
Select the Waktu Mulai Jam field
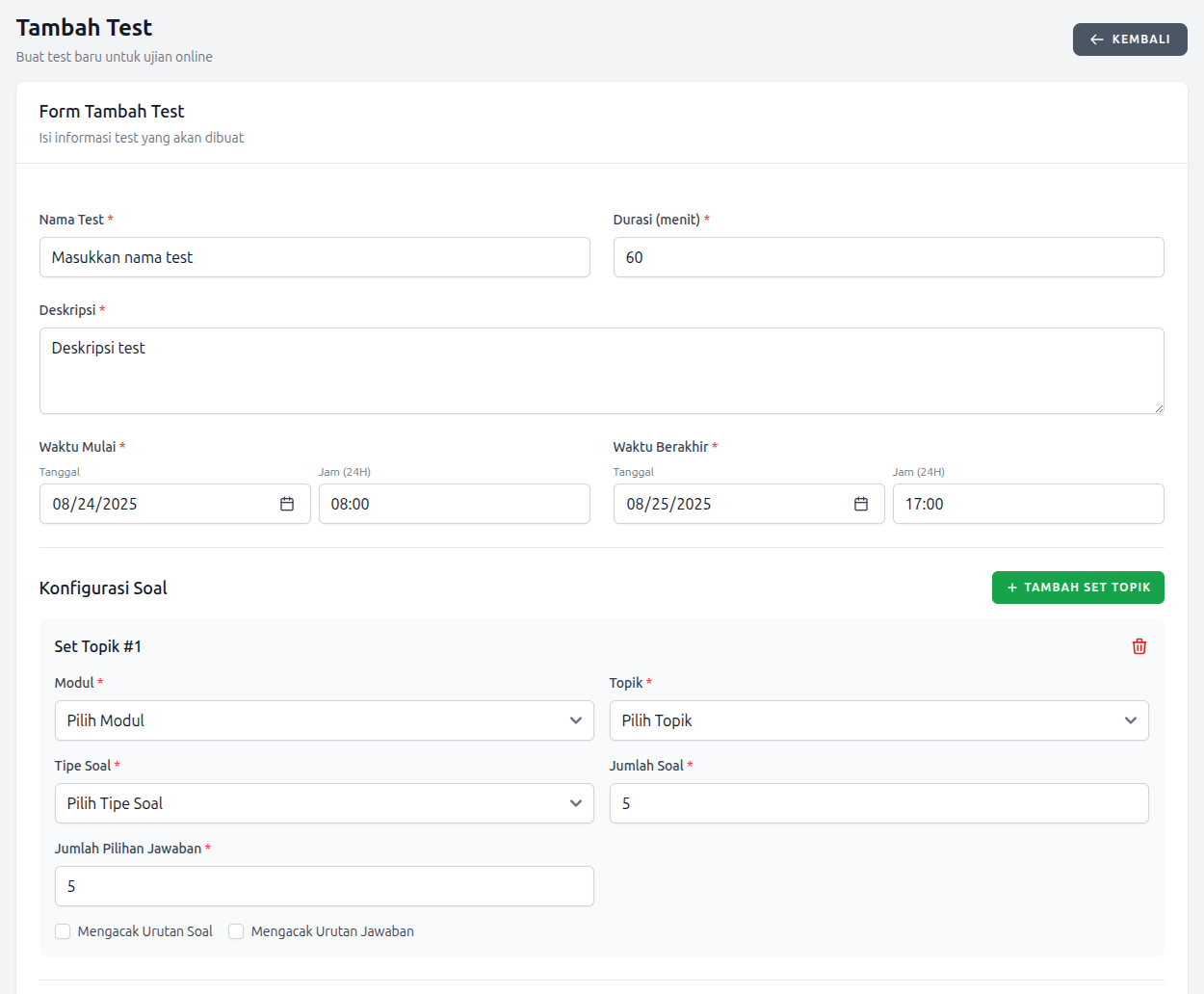click(454, 504)
